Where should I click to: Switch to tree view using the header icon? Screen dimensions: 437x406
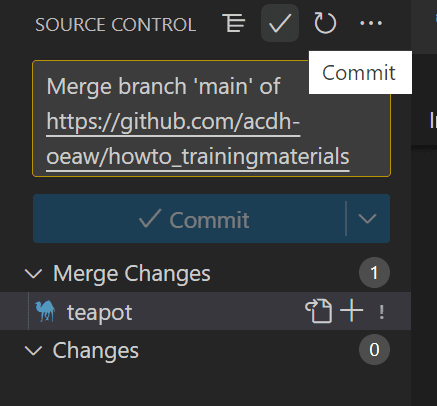(234, 23)
